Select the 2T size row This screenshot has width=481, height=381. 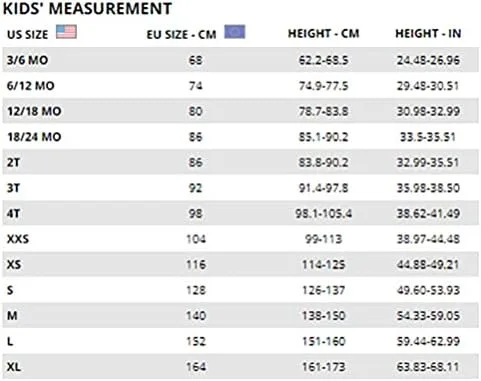(x=241, y=162)
